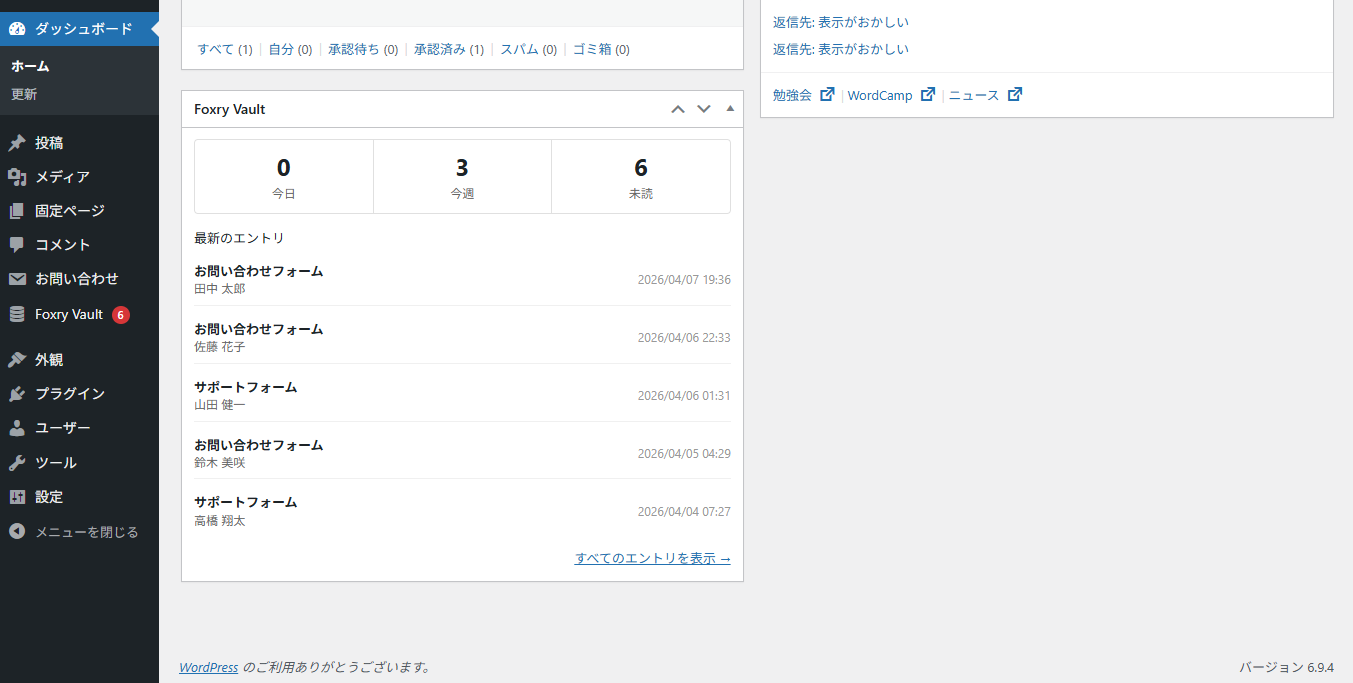Open ツール using the wrench icon
The image size is (1353, 683).
click(16, 462)
